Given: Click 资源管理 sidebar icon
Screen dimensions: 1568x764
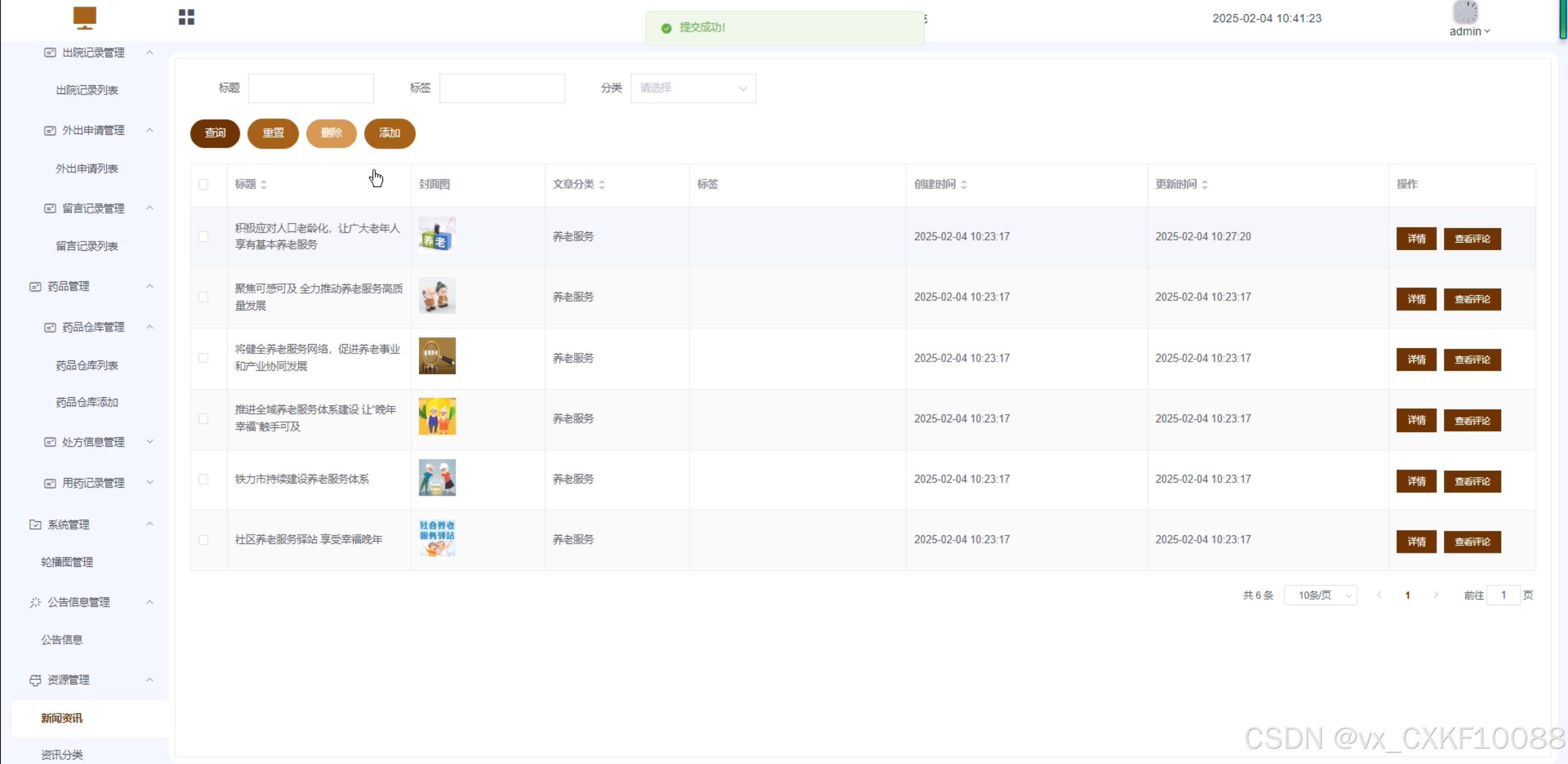Looking at the screenshot, I should (35, 680).
